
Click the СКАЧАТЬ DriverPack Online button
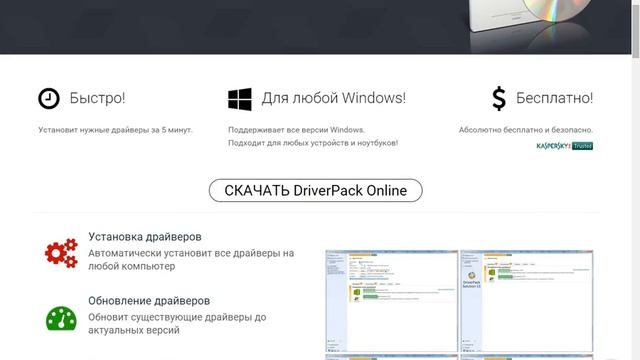pyautogui.click(x=316, y=190)
